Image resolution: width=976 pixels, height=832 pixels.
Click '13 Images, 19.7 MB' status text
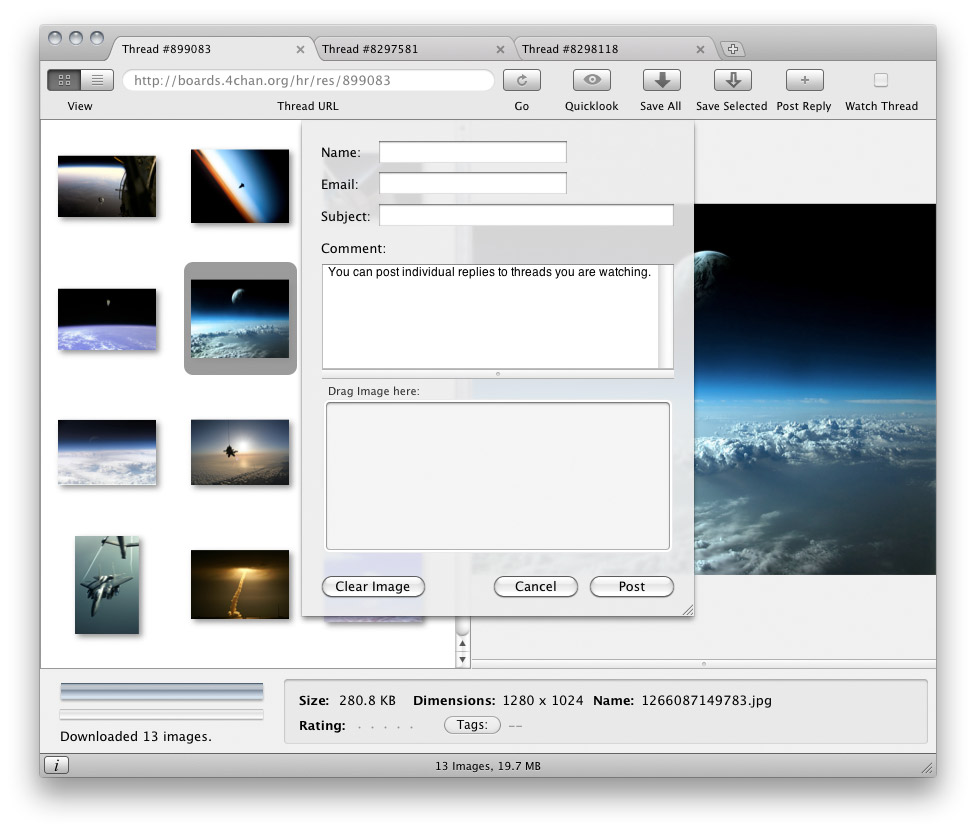click(488, 765)
